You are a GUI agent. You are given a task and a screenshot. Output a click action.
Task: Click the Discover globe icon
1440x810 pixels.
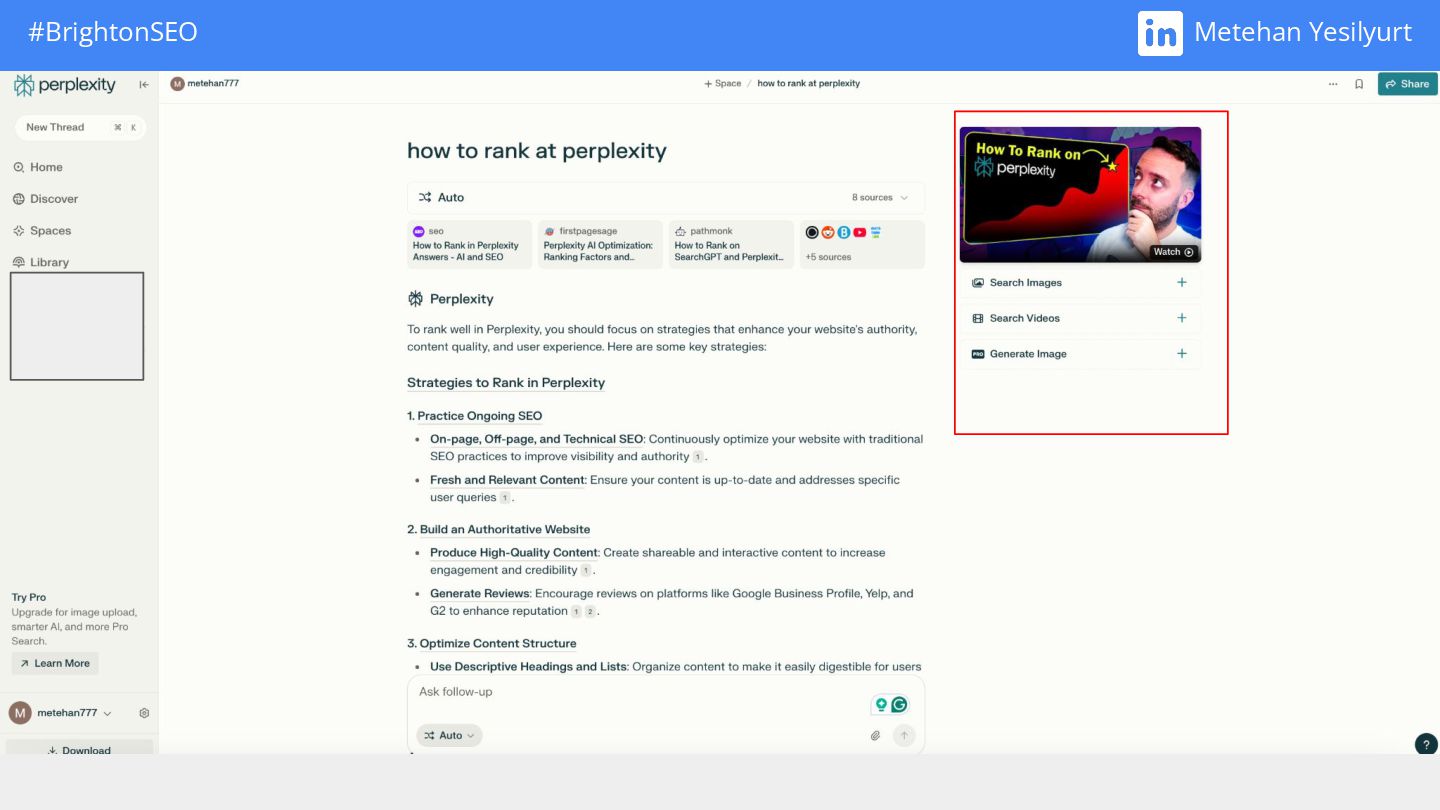pos(18,199)
